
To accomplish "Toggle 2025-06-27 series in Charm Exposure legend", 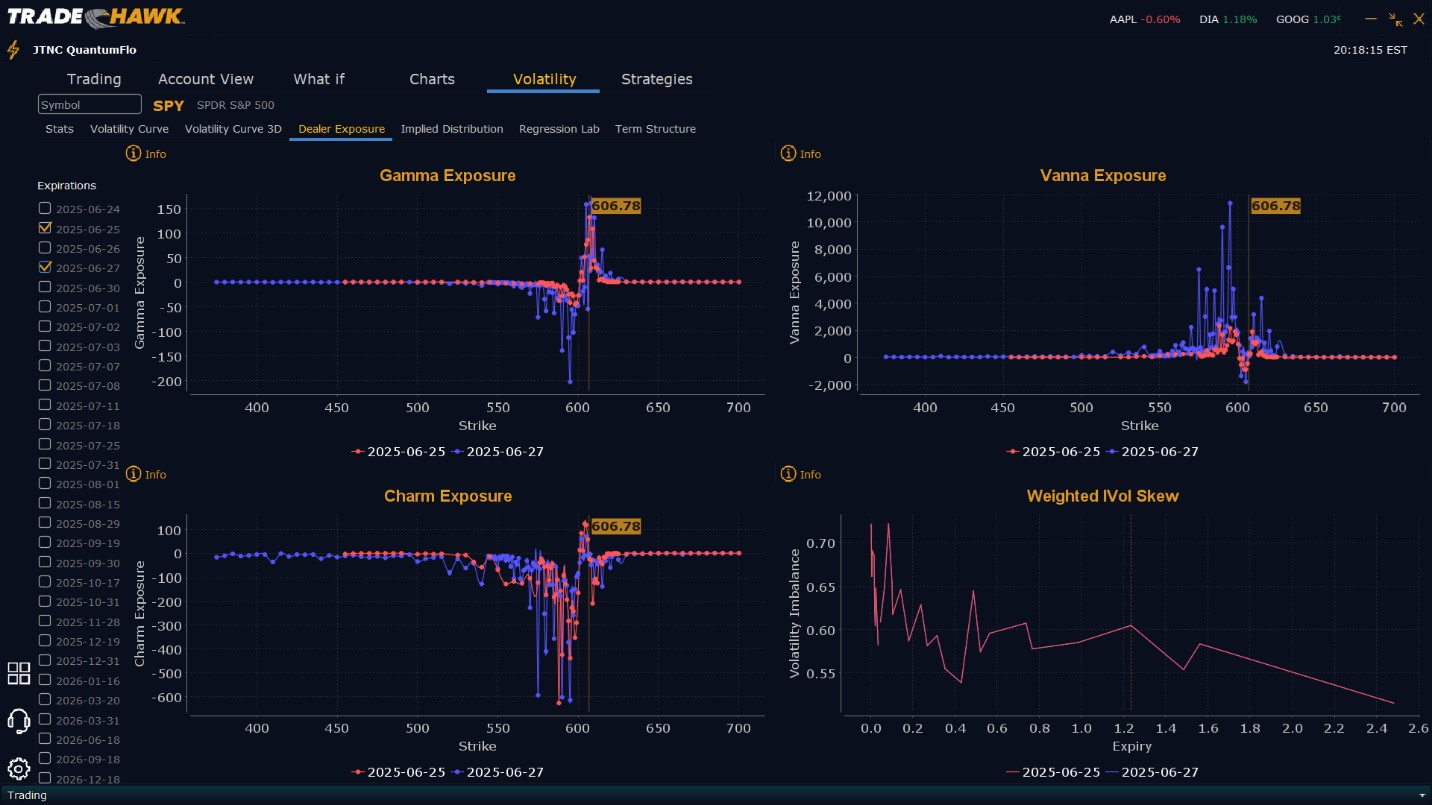I will [498, 771].
